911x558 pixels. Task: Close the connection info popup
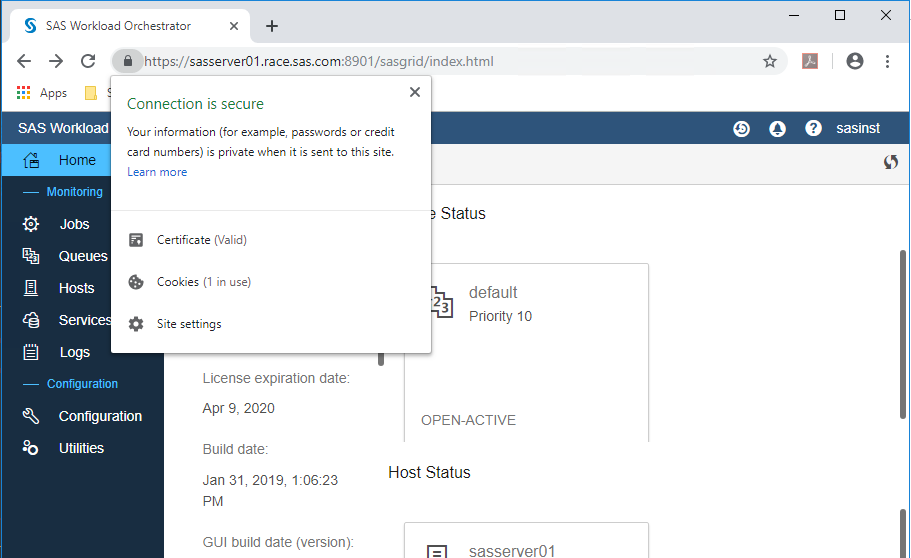[x=414, y=92]
